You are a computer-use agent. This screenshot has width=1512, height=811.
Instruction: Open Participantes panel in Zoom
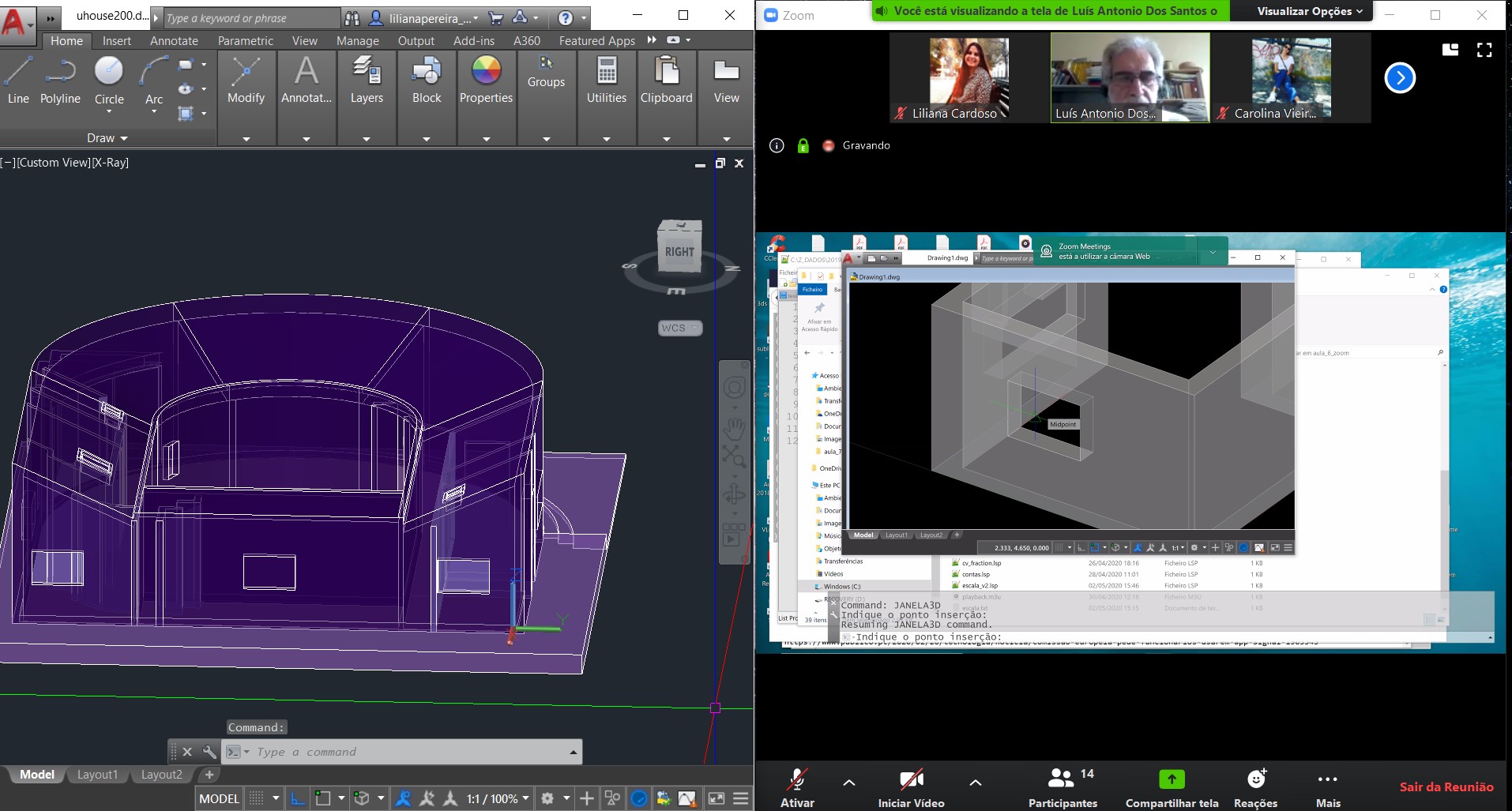click(1063, 787)
